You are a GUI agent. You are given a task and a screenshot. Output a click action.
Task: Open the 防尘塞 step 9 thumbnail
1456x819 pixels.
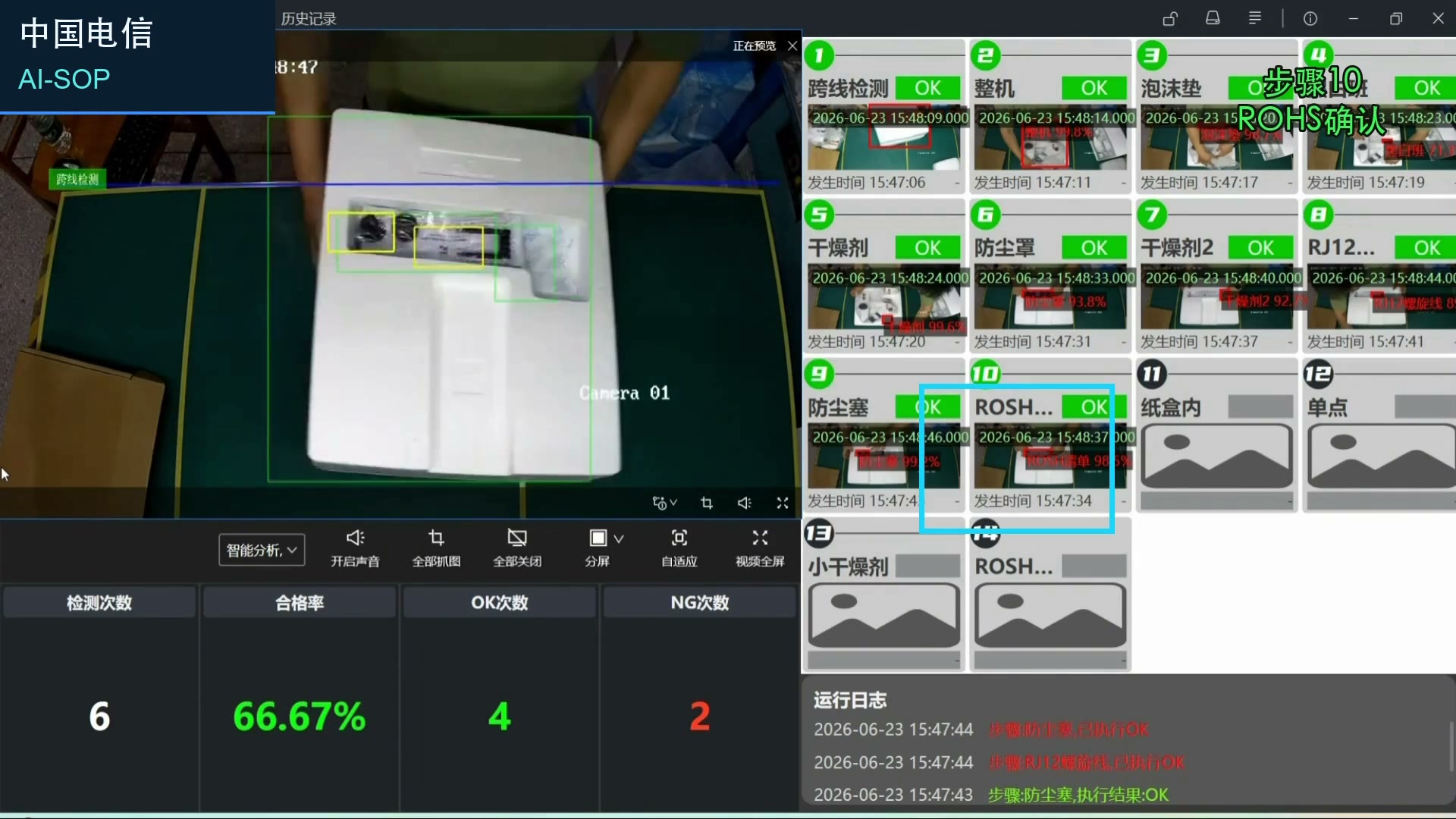(x=883, y=457)
